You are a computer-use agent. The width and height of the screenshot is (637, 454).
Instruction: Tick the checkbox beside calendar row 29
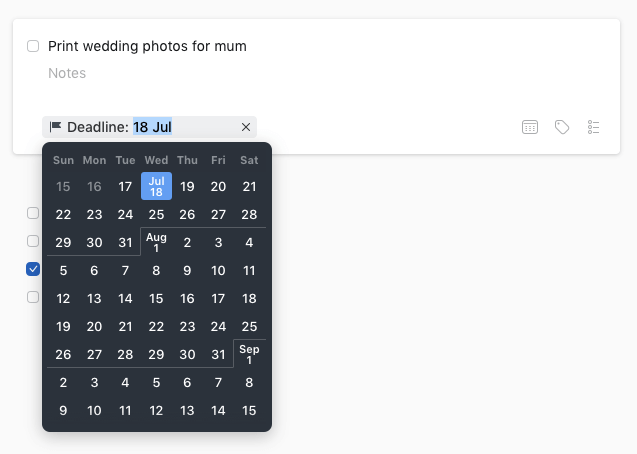tap(33, 241)
